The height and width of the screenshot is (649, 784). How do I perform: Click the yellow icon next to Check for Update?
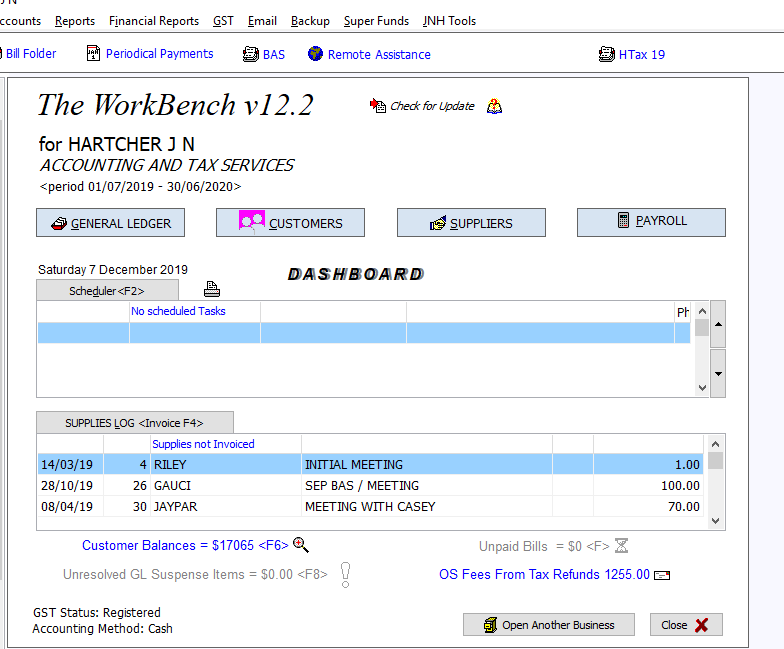point(494,106)
